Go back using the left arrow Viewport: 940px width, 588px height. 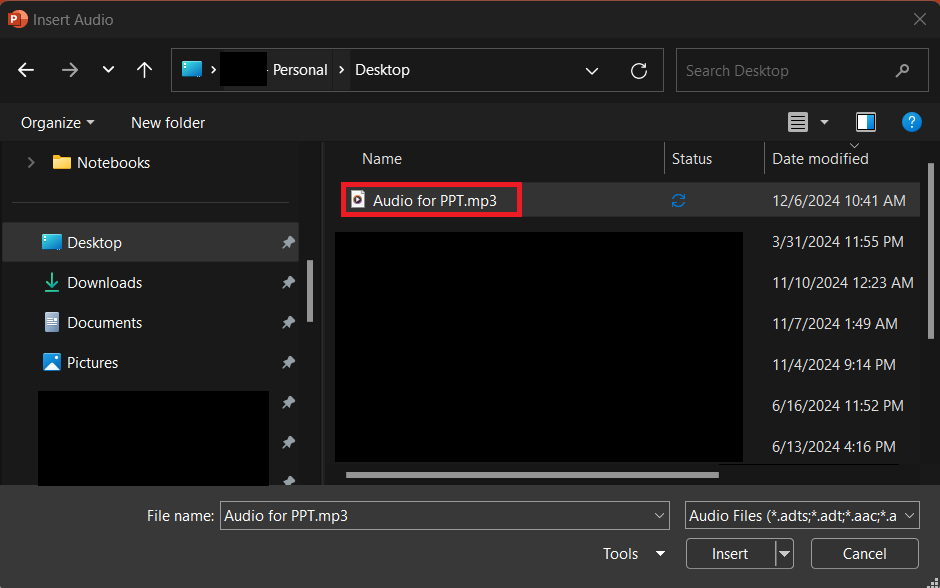click(x=26, y=70)
